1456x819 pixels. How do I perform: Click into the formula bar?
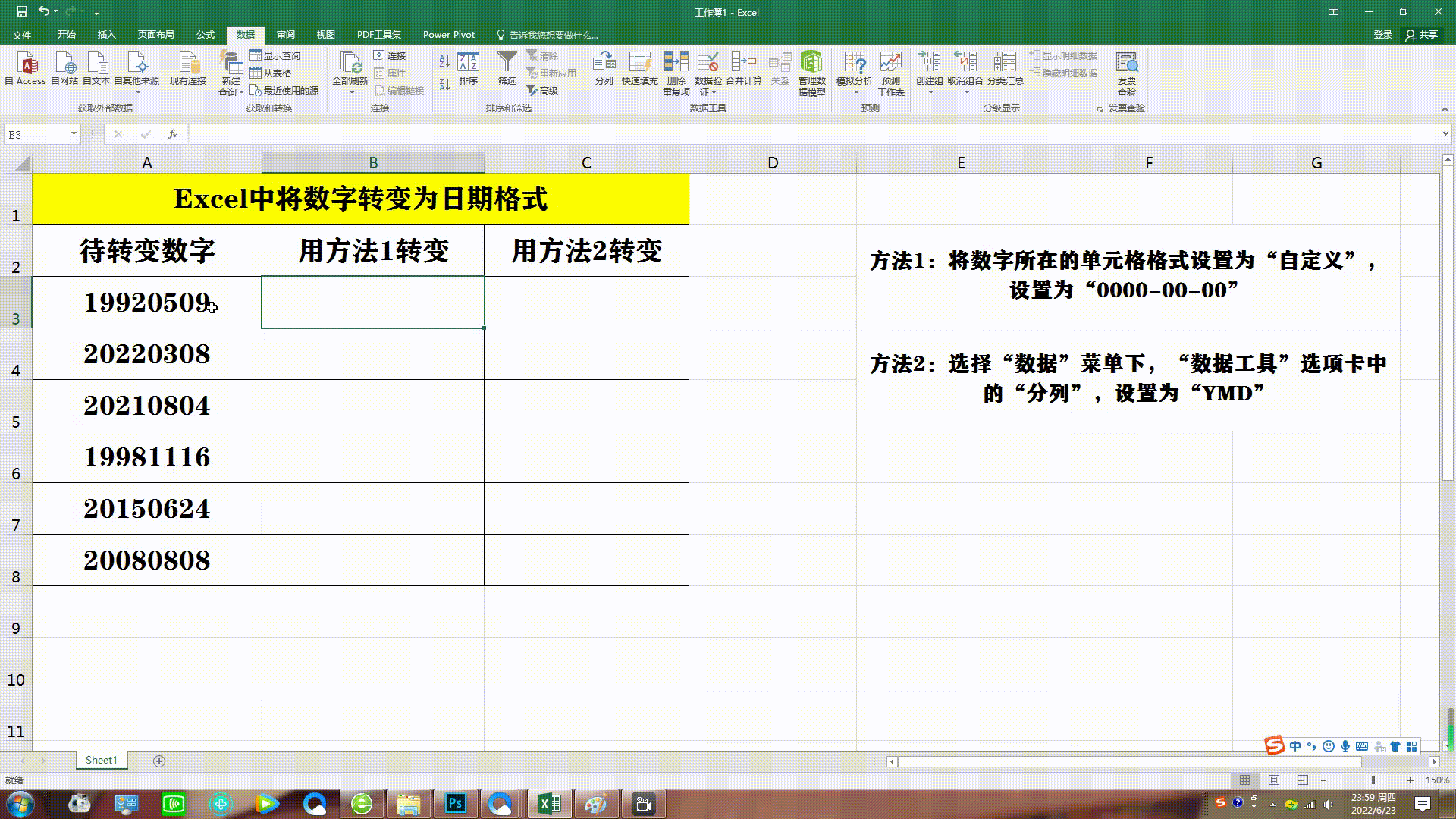(815, 134)
